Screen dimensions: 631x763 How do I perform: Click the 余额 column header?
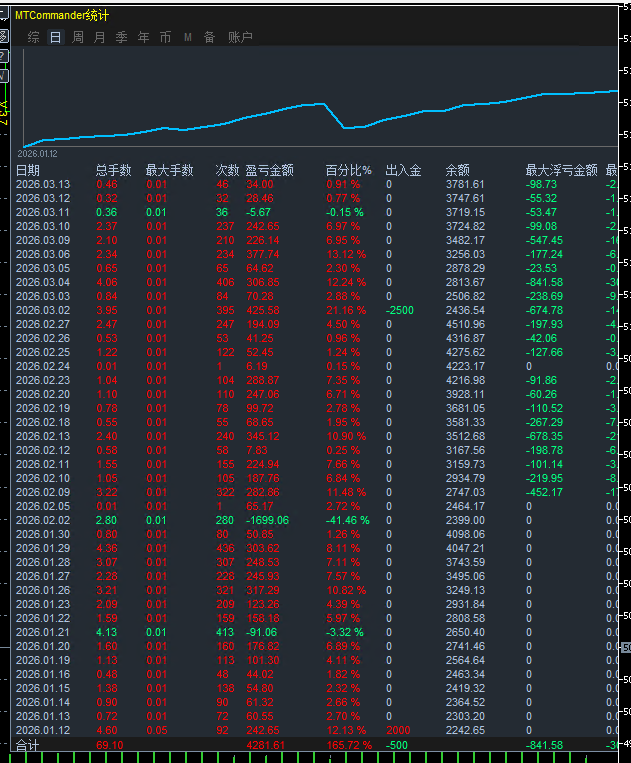457,170
